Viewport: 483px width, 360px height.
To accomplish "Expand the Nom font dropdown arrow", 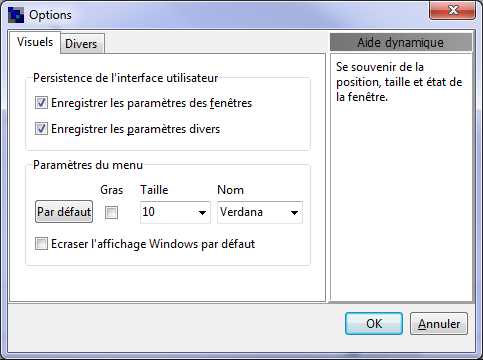I will [294, 213].
